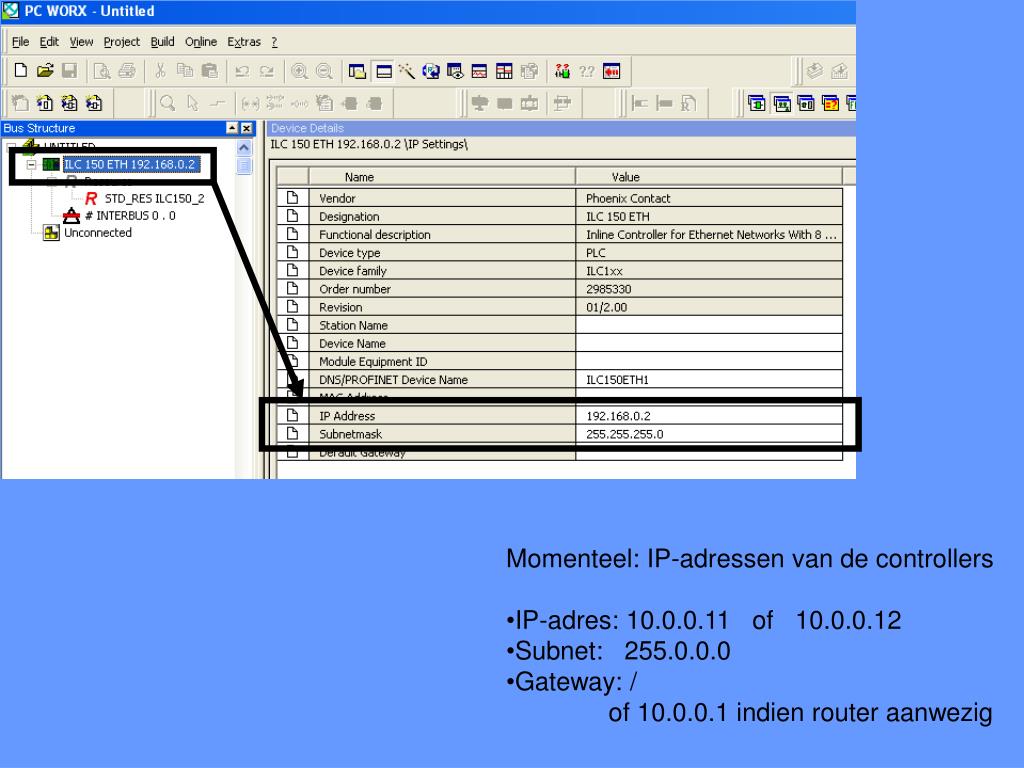Screen dimensions: 1024x768
Task: Open the Extras menu
Action: (x=244, y=42)
